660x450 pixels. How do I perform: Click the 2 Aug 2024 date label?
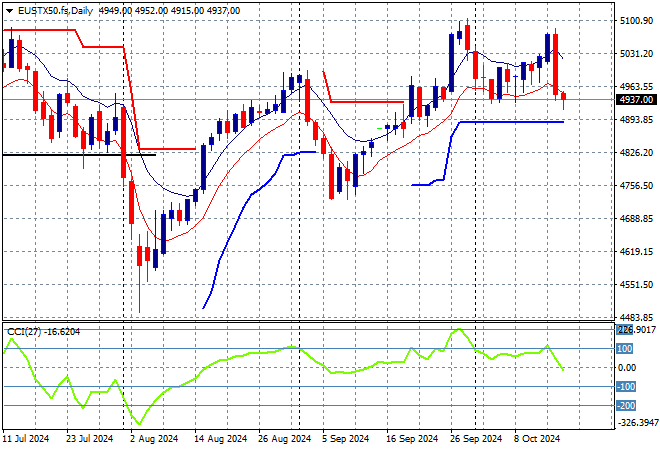[x=153, y=438]
